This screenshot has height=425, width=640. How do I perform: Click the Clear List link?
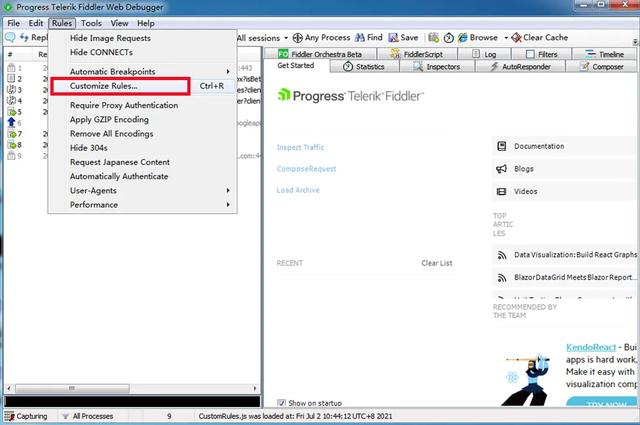[437, 263]
